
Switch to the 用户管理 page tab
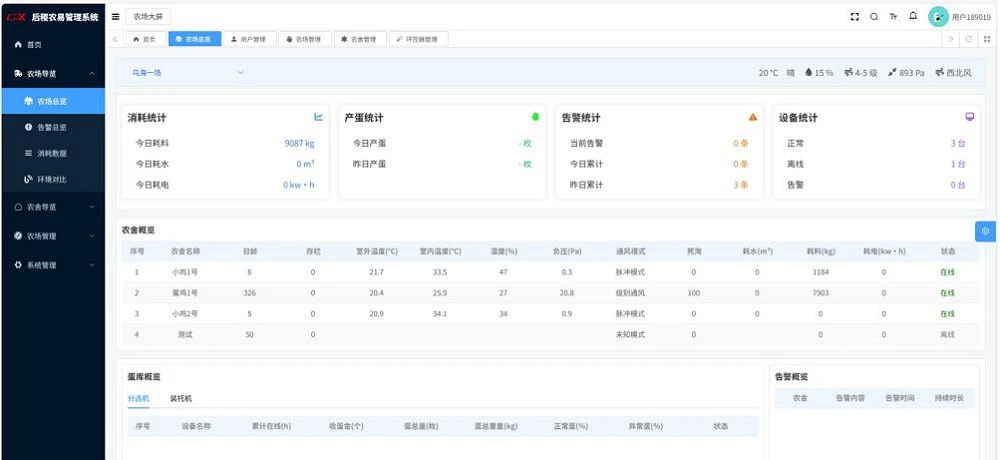click(x=250, y=39)
